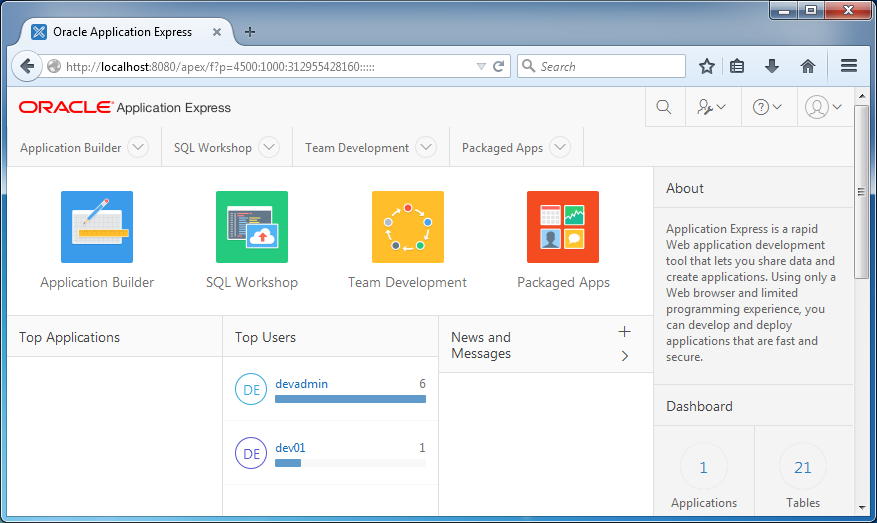
Task: Click the devadmin activity bar
Action: click(350, 399)
